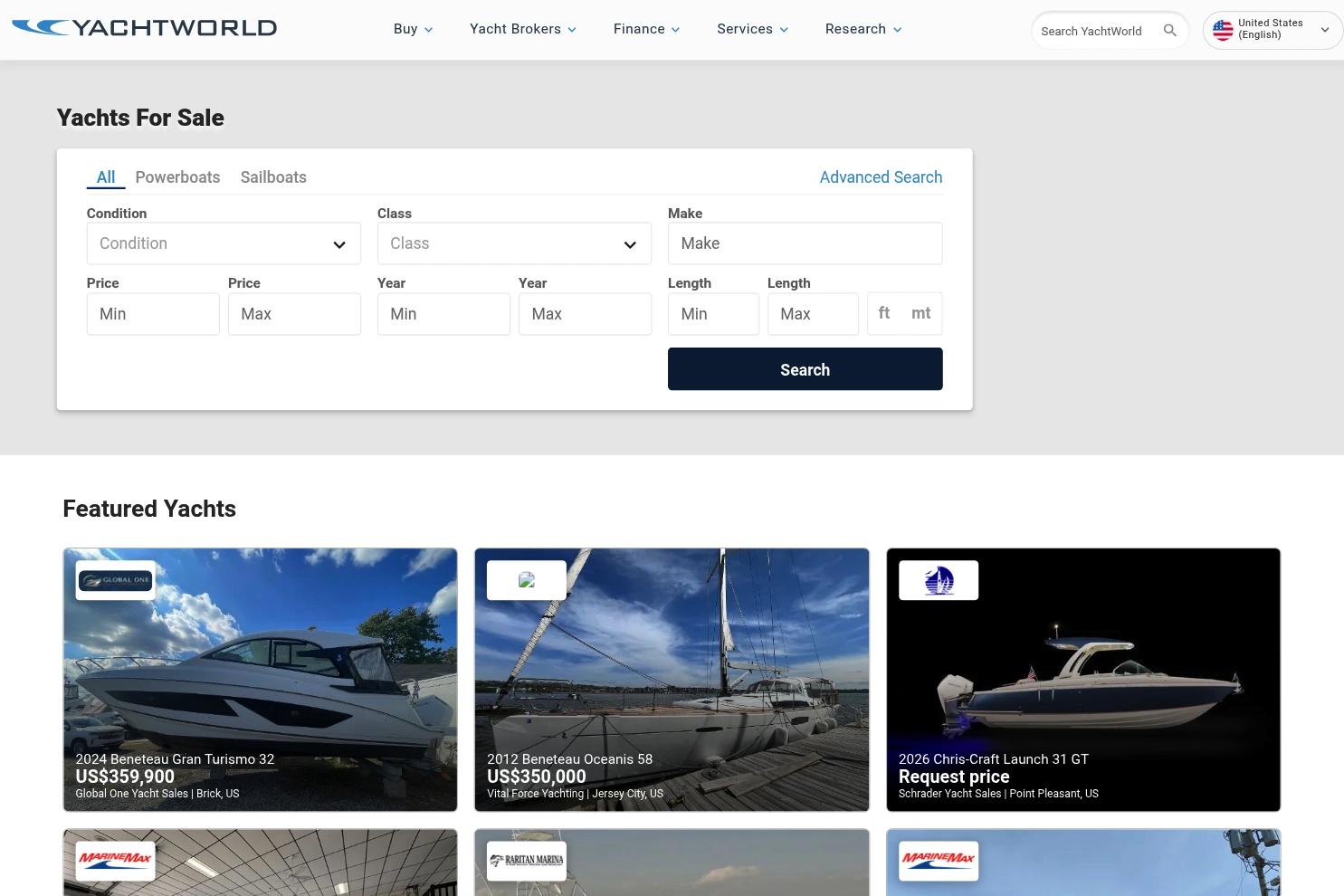Expand the Yacht Brokers menu

523,29
